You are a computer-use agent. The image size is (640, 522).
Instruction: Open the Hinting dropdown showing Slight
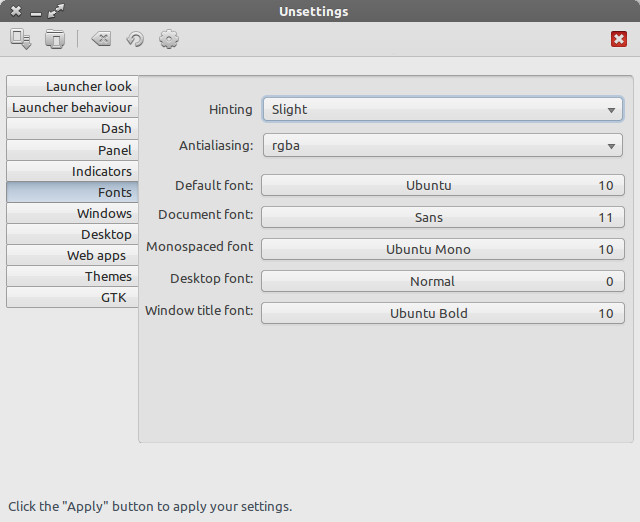[x=443, y=109]
